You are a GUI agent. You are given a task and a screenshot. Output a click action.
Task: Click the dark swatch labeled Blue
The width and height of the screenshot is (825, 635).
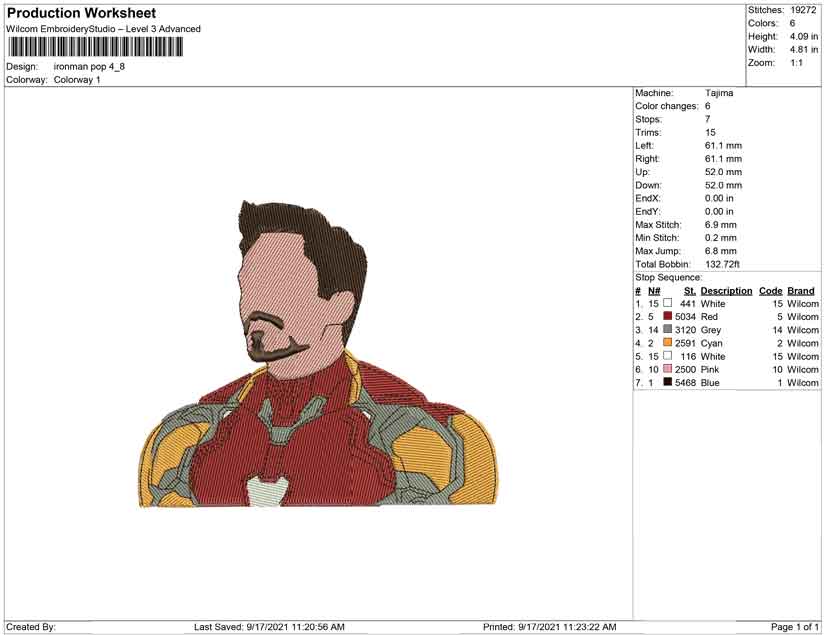(667, 382)
